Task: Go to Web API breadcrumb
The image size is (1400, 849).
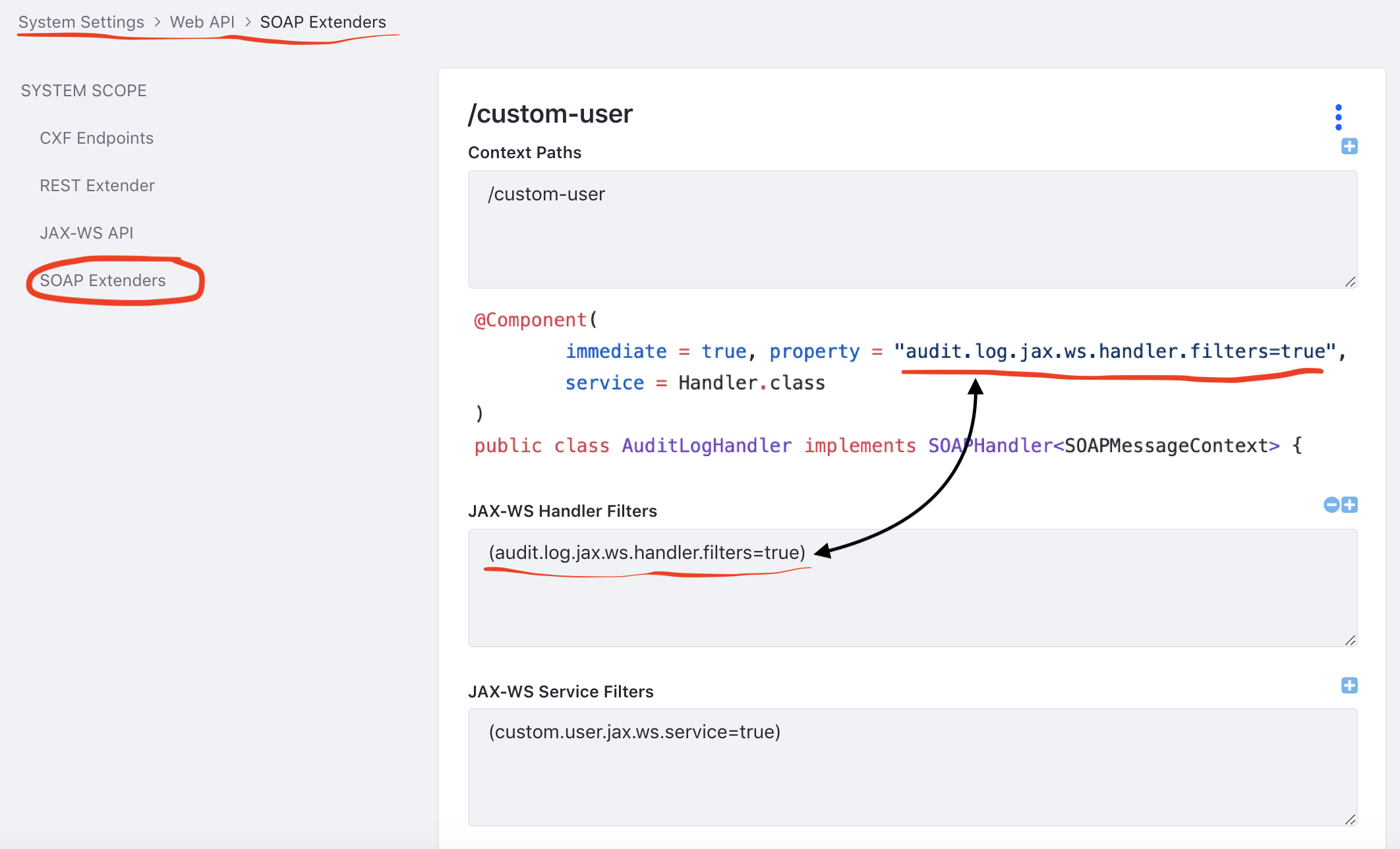Action: coord(202,22)
